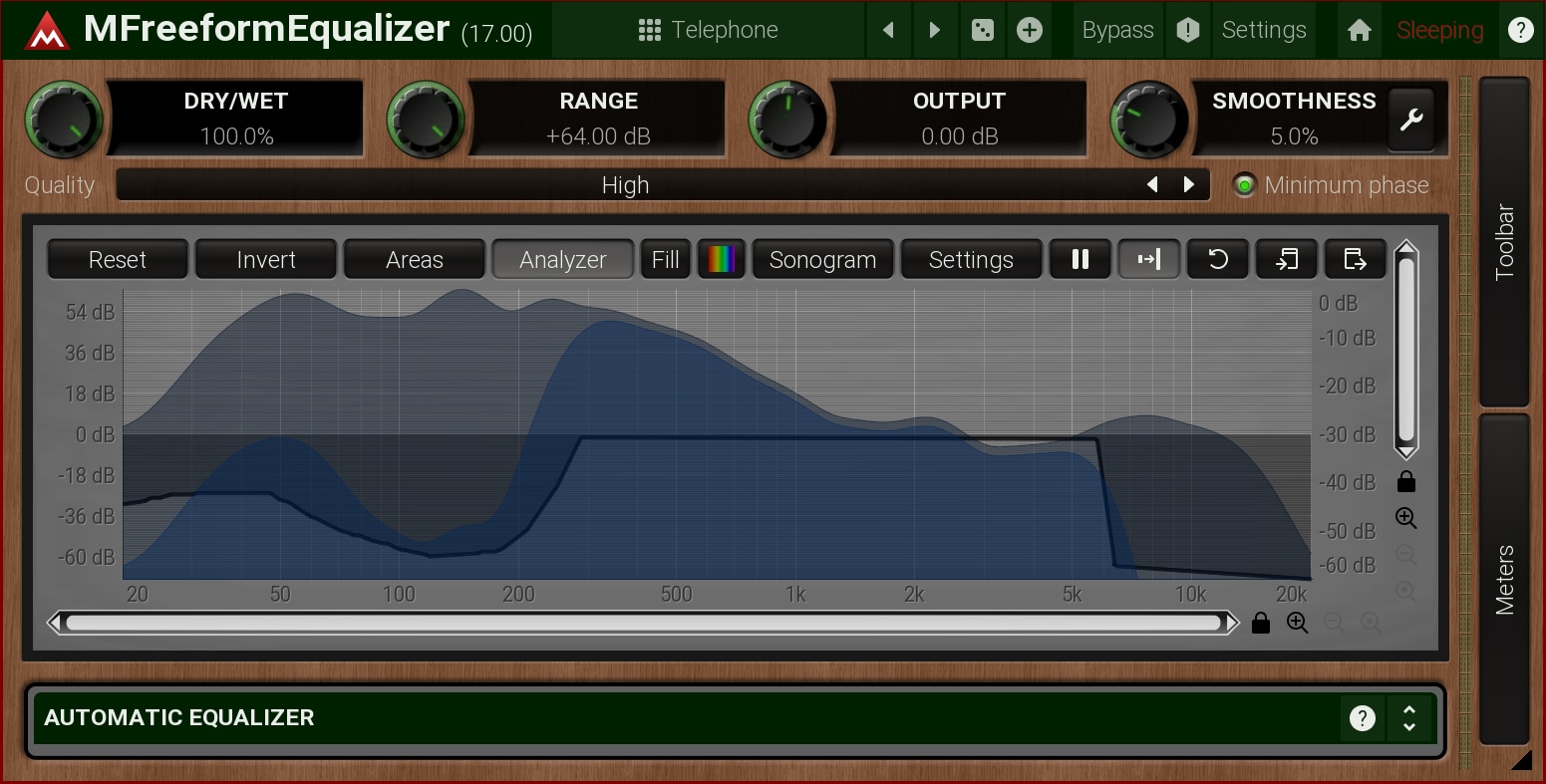
Task: Click the Invert button
Action: [266, 259]
